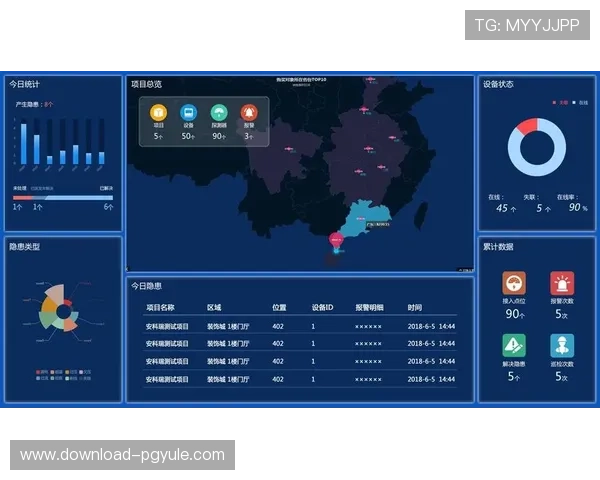Click the red 报警 alarm bell icon

(249, 113)
